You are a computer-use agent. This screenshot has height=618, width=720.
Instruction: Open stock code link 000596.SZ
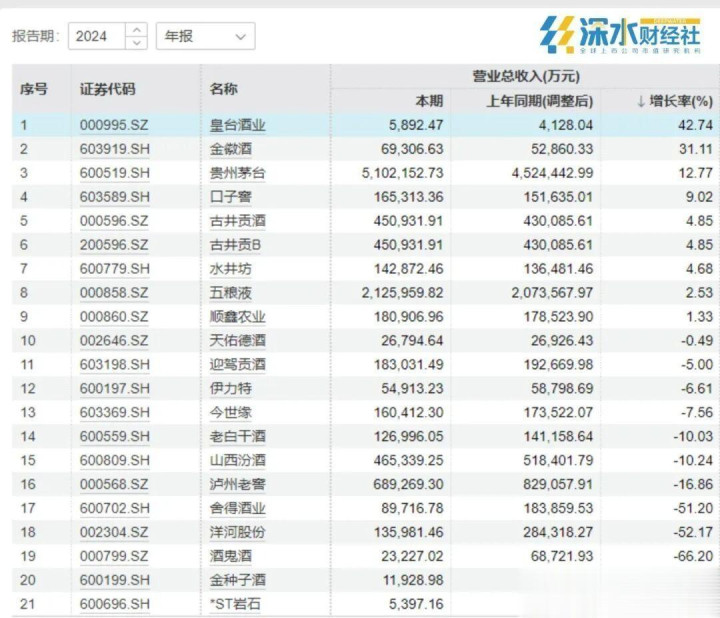tap(114, 221)
